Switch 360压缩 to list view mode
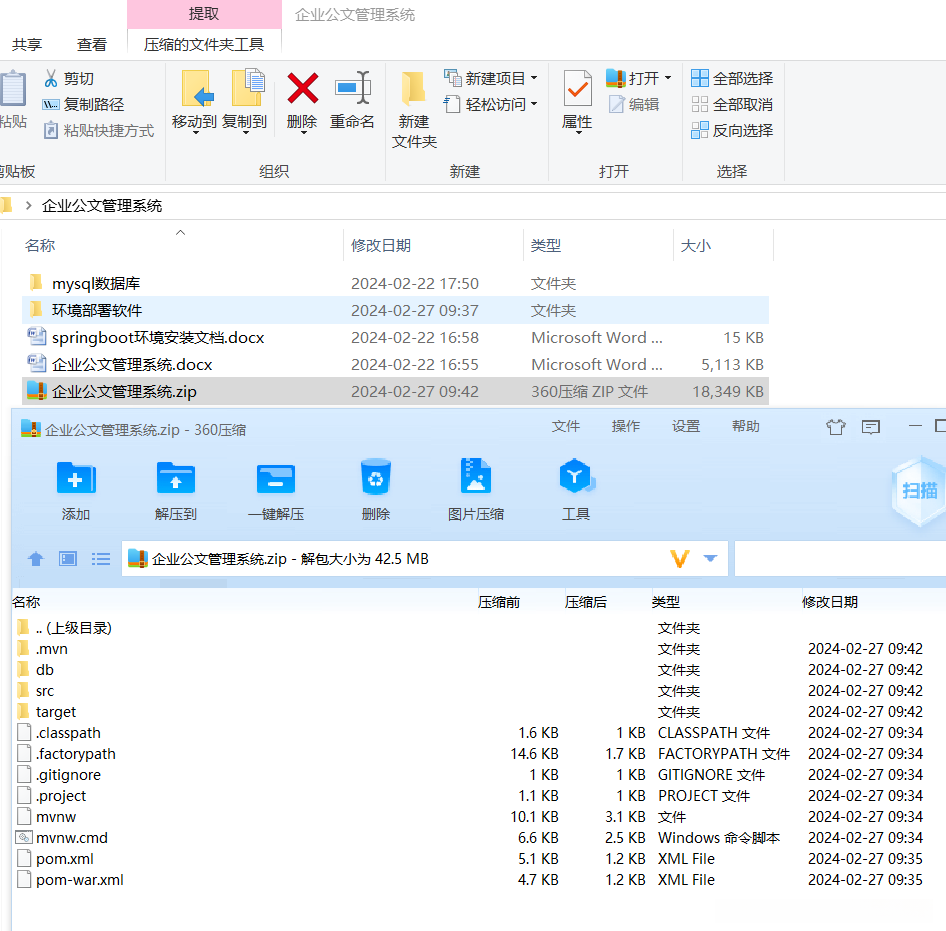The image size is (946, 931). (x=100, y=559)
